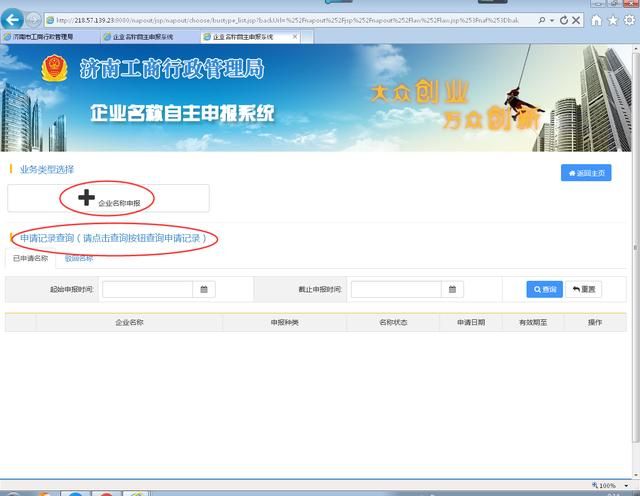Screen dimensions: 640x496
Task: Open calendar picker for 截止申报时间
Action: pyautogui.click(x=452, y=289)
